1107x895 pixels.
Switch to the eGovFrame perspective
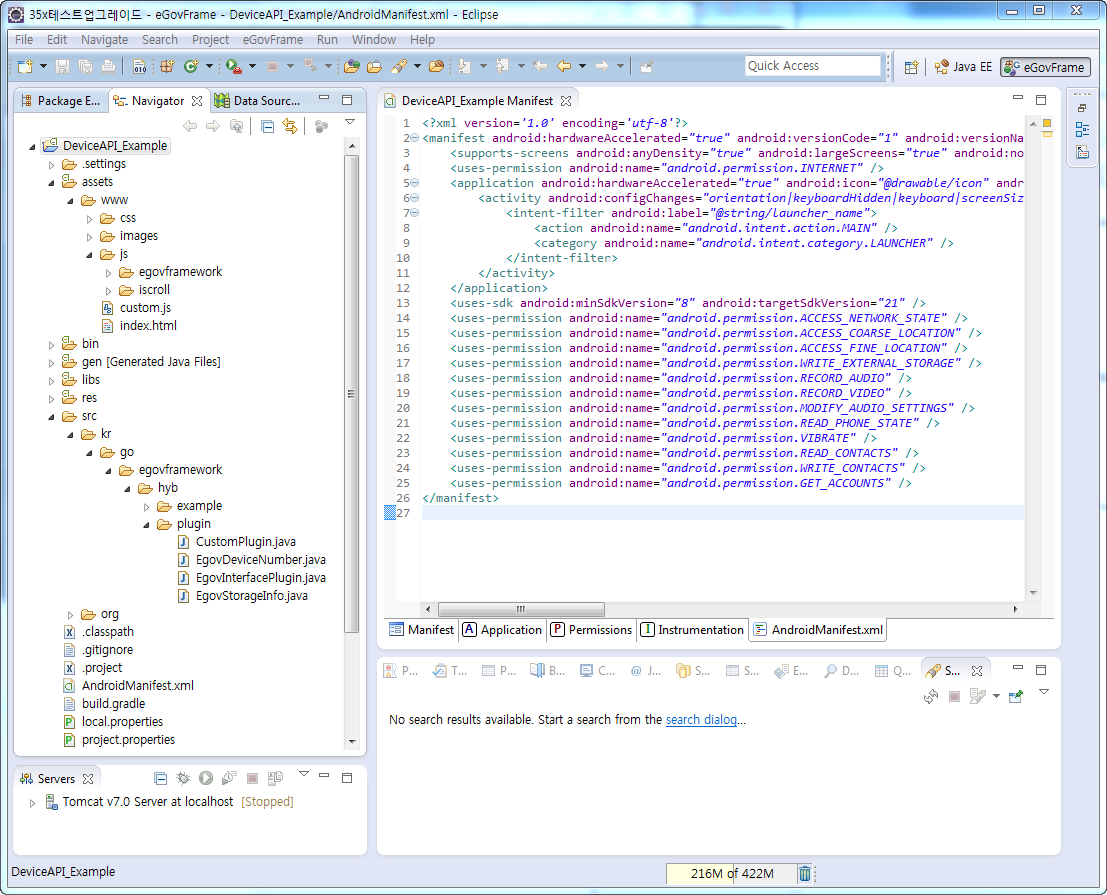pyautogui.click(x=1045, y=67)
